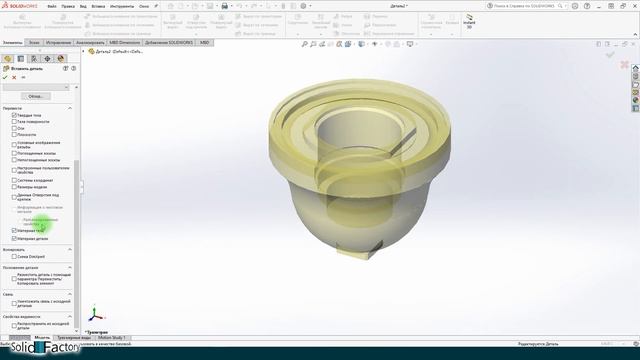Open the ConfigurationManager tab icon
The width and height of the screenshot is (640, 360).
click(x=34, y=59)
